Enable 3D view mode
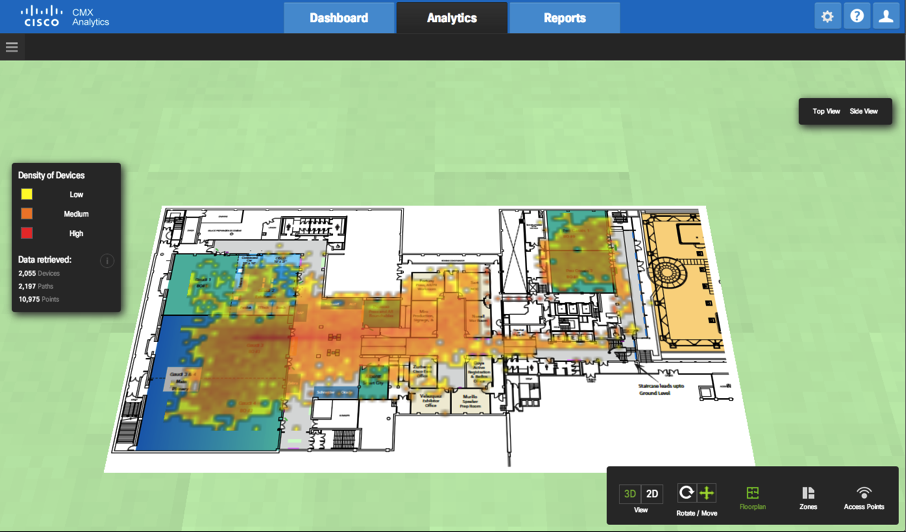The image size is (906, 532). tap(630, 494)
